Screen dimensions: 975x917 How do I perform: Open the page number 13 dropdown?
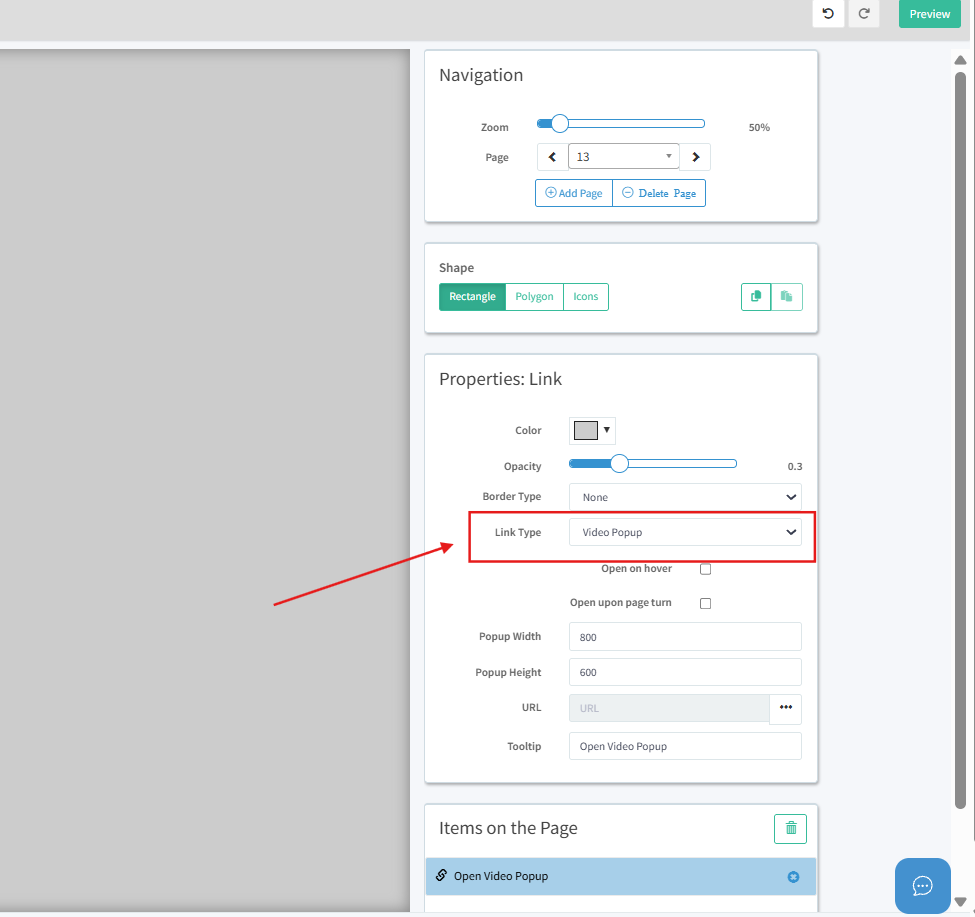623,157
